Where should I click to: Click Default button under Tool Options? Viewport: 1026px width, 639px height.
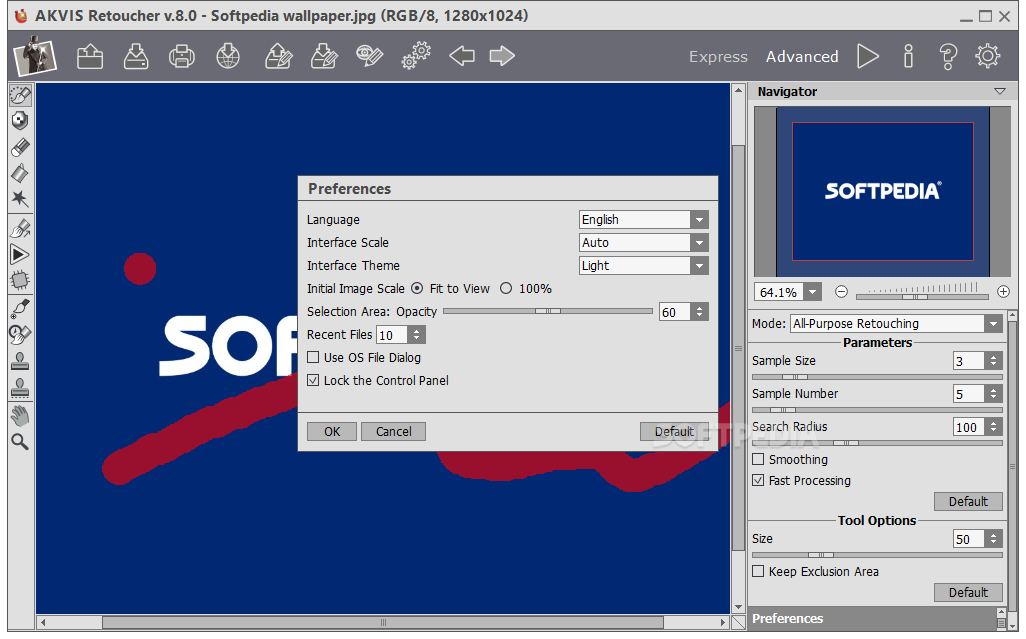click(x=968, y=592)
